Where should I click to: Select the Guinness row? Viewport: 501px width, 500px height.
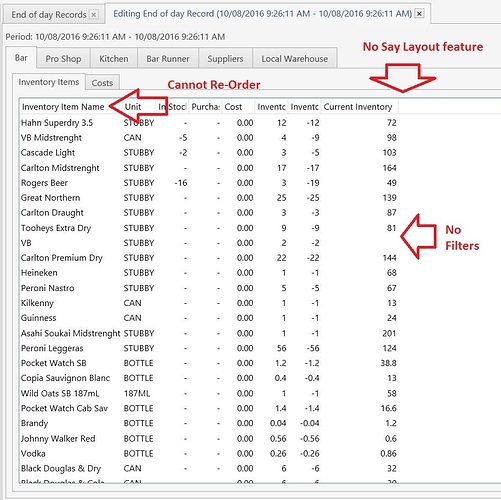click(x=209, y=318)
